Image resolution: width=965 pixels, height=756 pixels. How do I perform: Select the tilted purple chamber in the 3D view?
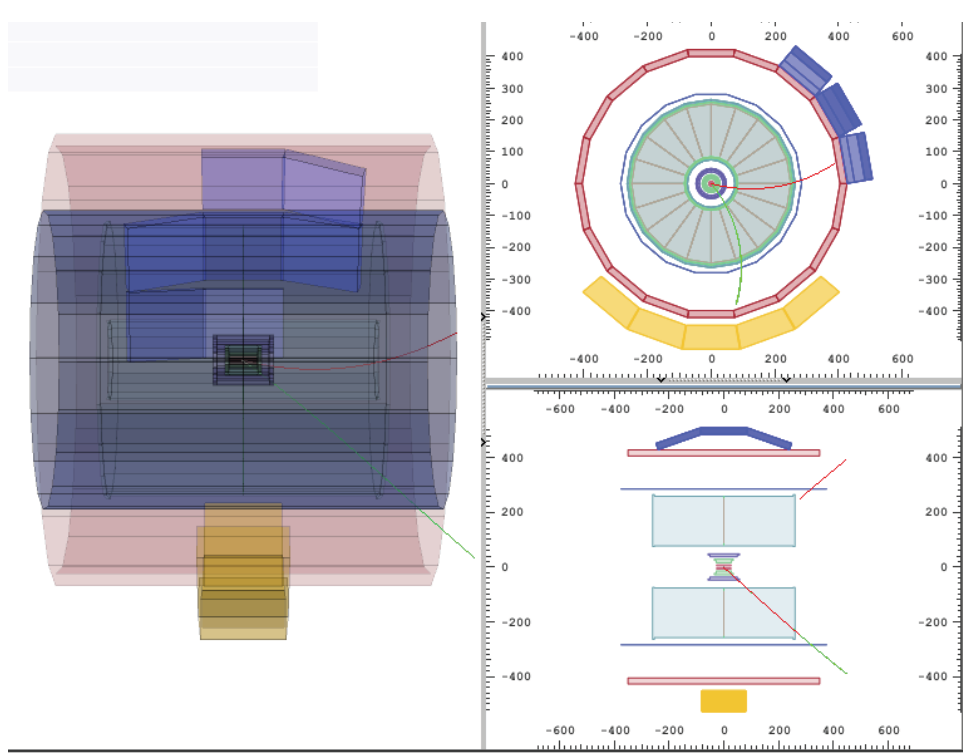[324, 190]
